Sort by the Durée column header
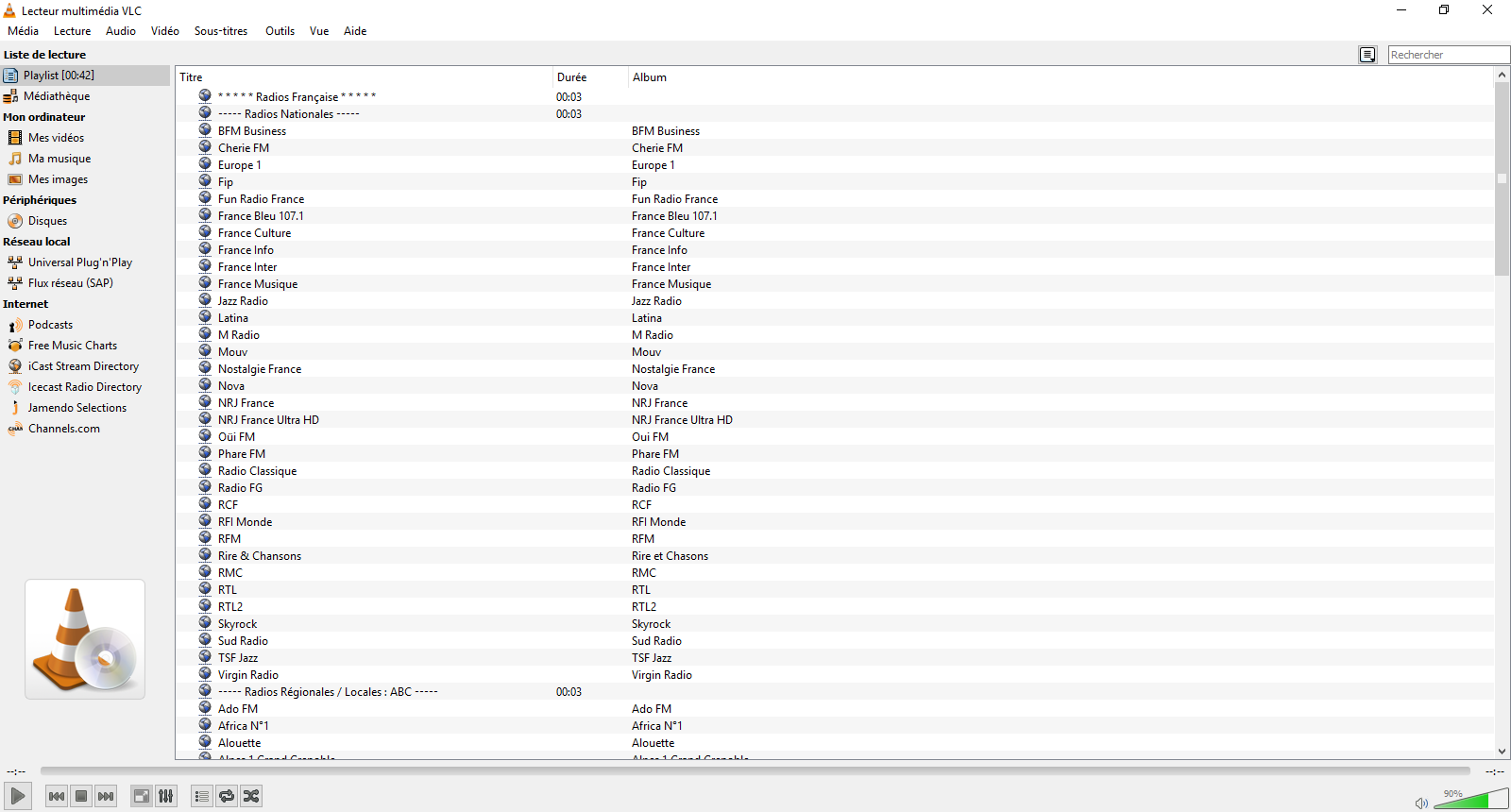 [x=590, y=77]
